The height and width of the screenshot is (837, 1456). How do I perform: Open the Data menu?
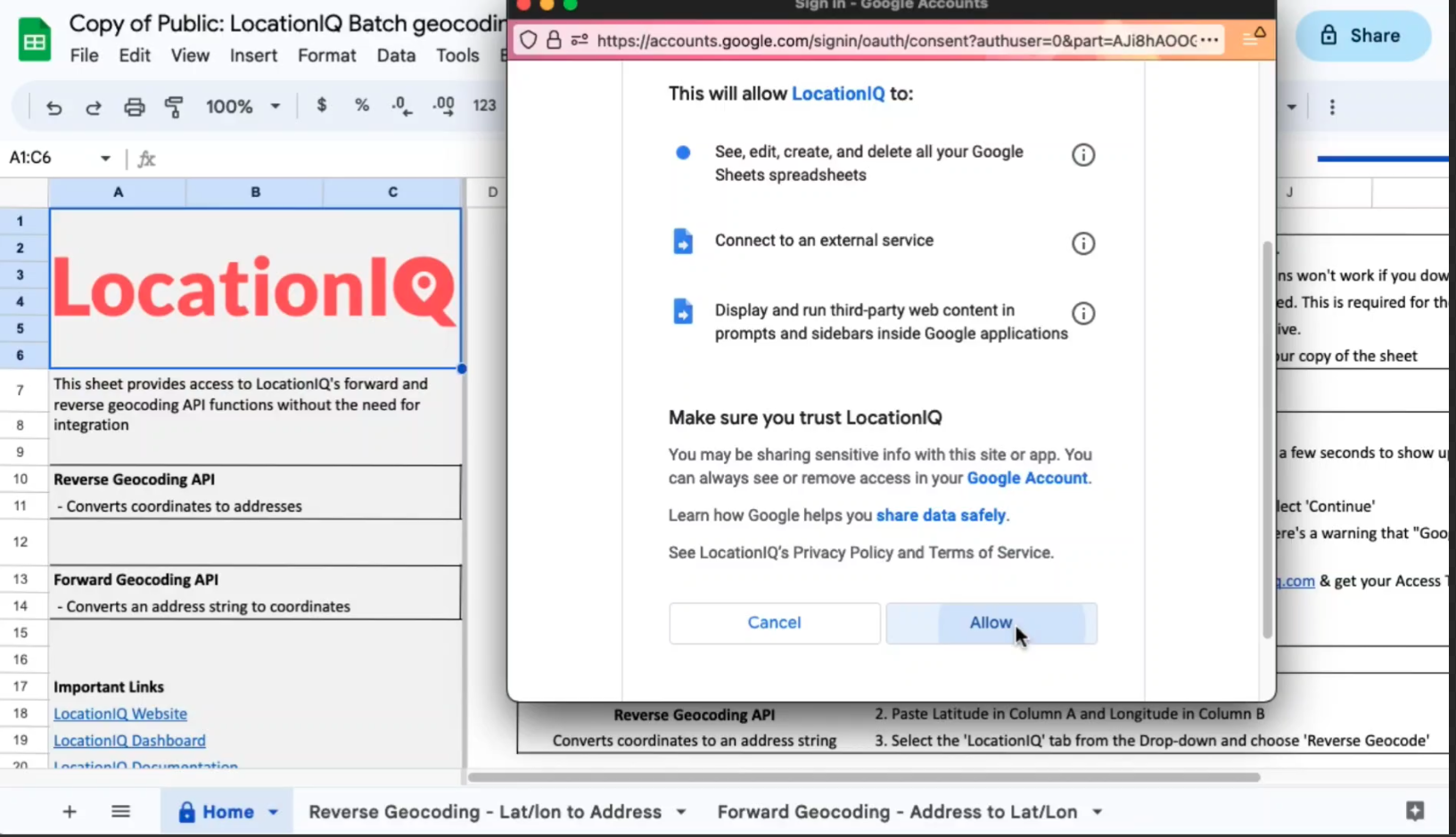tap(396, 55)
